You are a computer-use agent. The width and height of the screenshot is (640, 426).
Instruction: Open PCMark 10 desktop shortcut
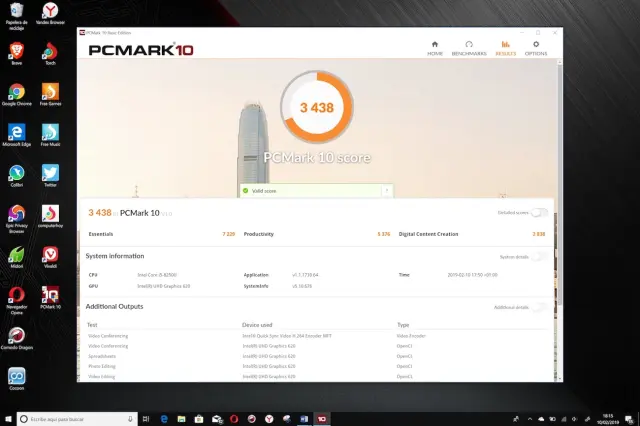tap(50, 295)
